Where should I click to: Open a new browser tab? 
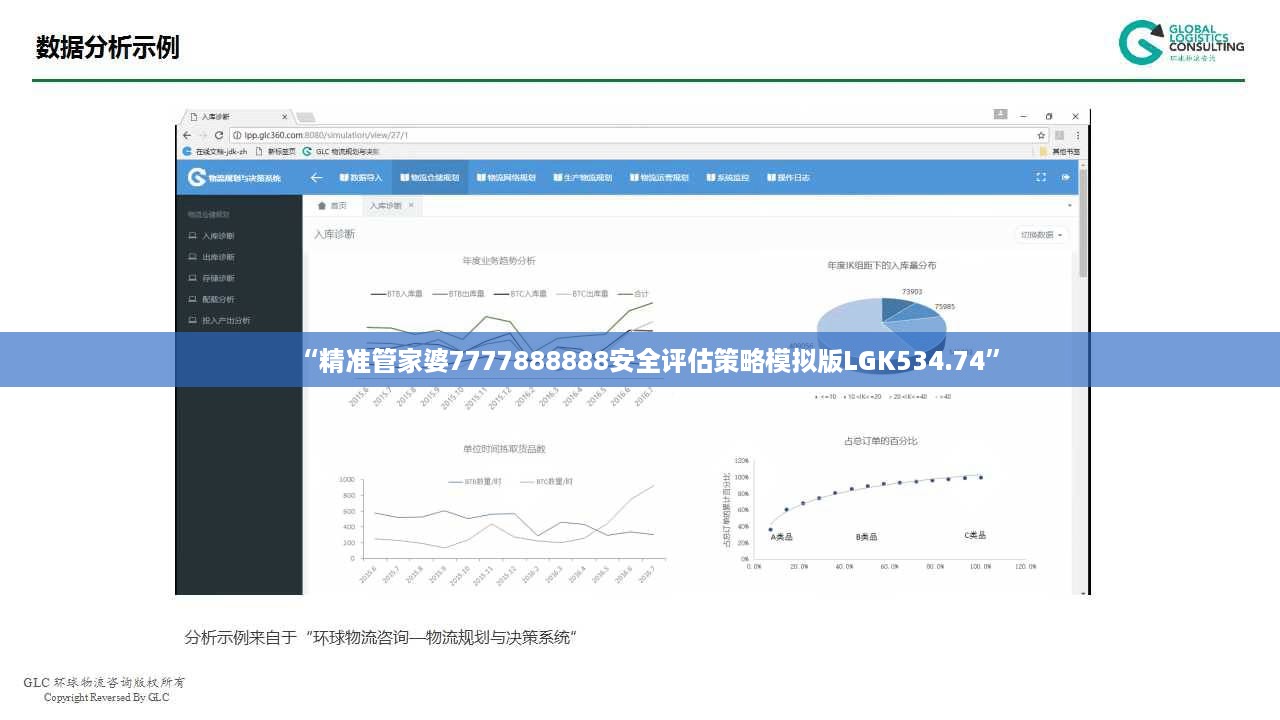305,117
